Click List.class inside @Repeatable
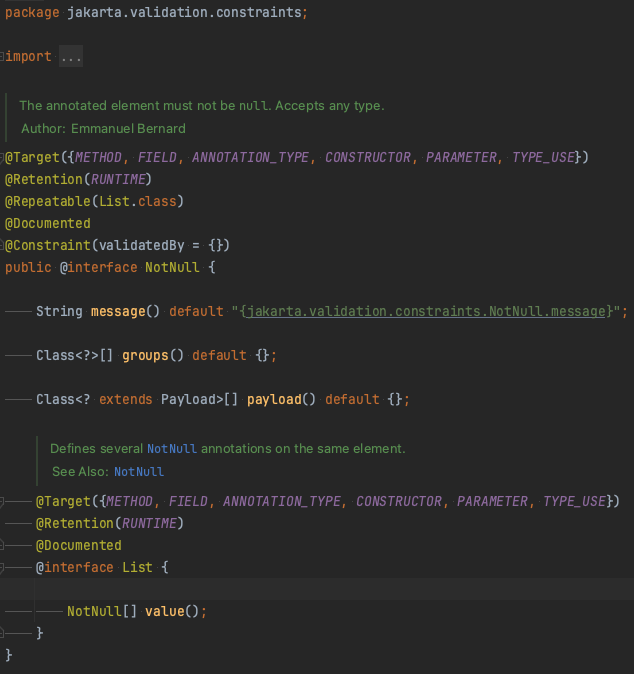634x674 pixels. pyautogui.click(x=138, y=201)
